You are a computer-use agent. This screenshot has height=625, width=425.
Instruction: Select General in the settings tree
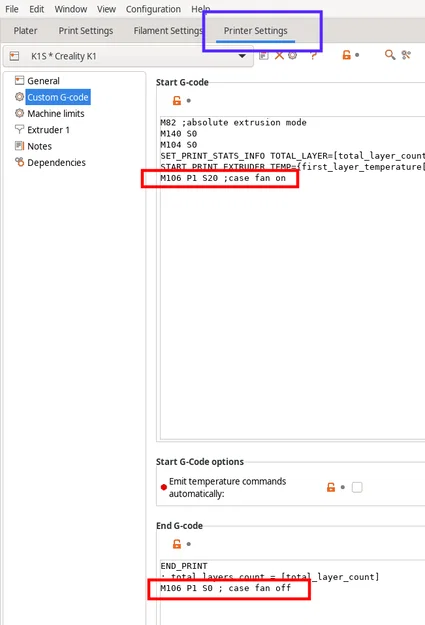43,81
